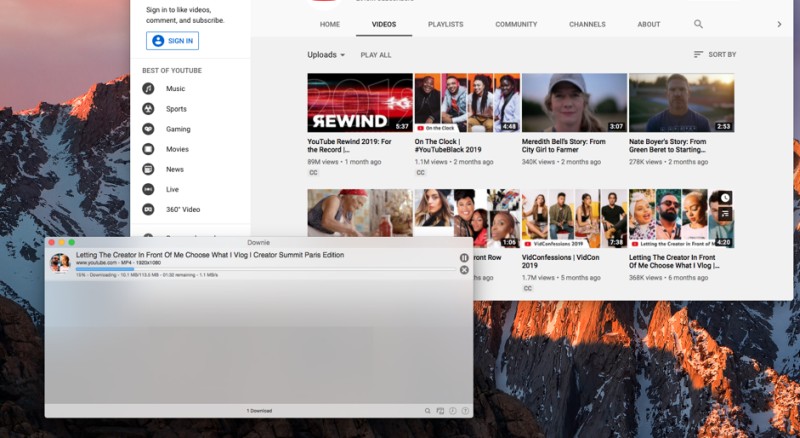The height and width of the screenshot is (438, 800).
Task: Click the BEST OF YOUTUBE heading
Action: (172, 70)
